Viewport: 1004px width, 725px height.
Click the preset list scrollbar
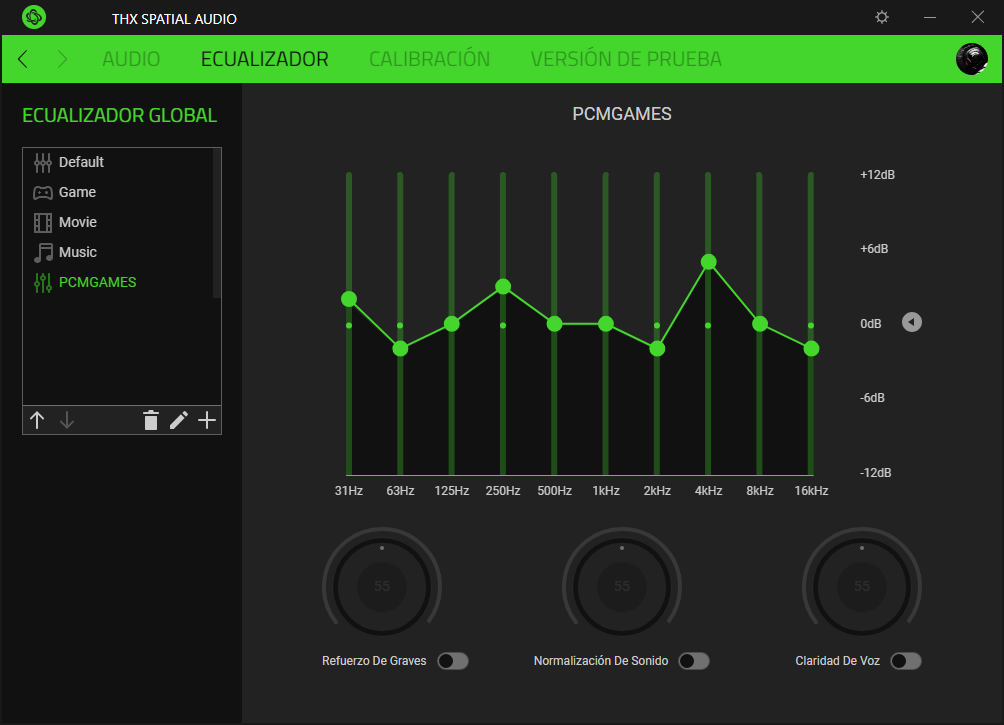coord(216,224)
